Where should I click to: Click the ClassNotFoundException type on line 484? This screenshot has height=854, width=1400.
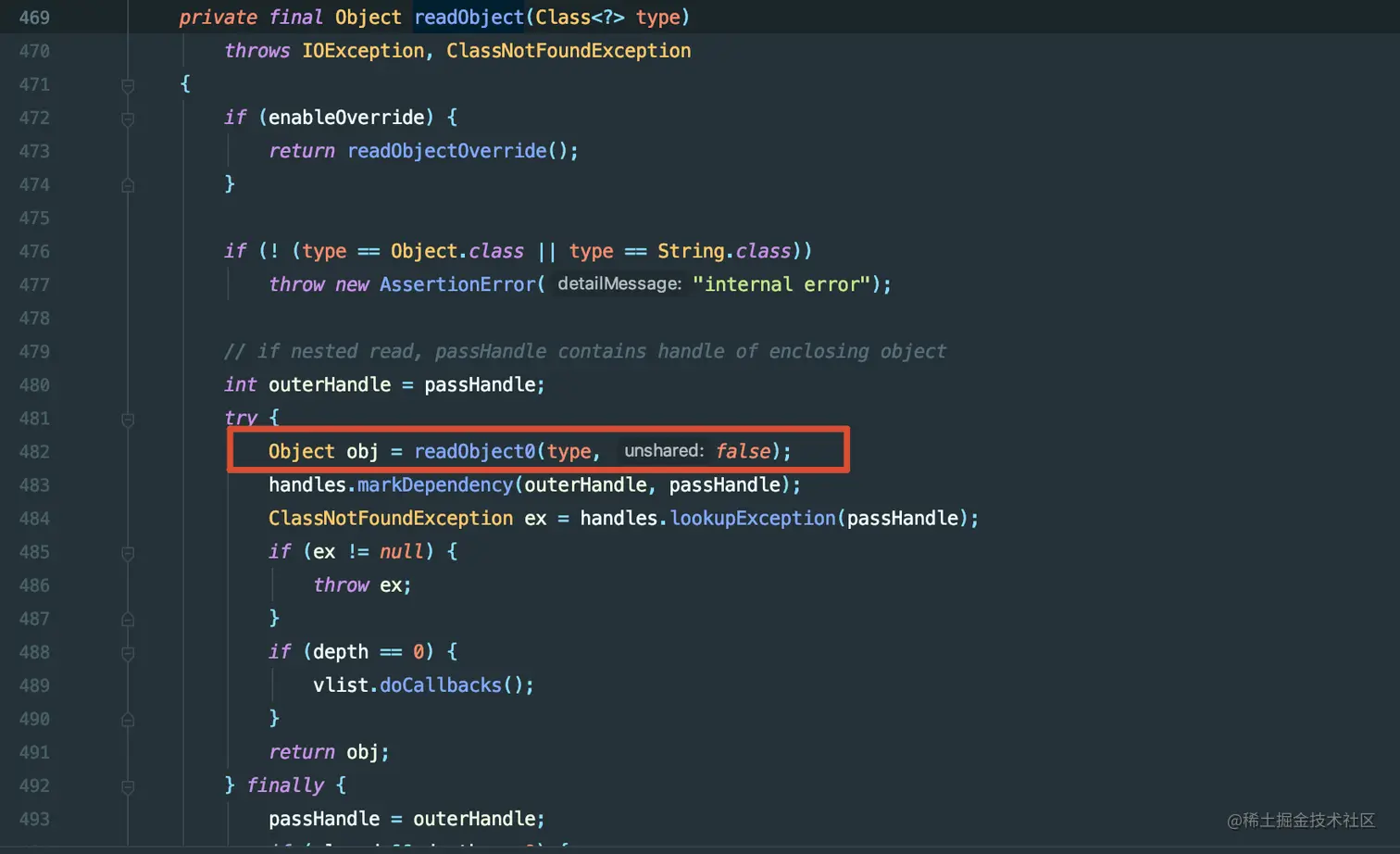coord(391,518)
